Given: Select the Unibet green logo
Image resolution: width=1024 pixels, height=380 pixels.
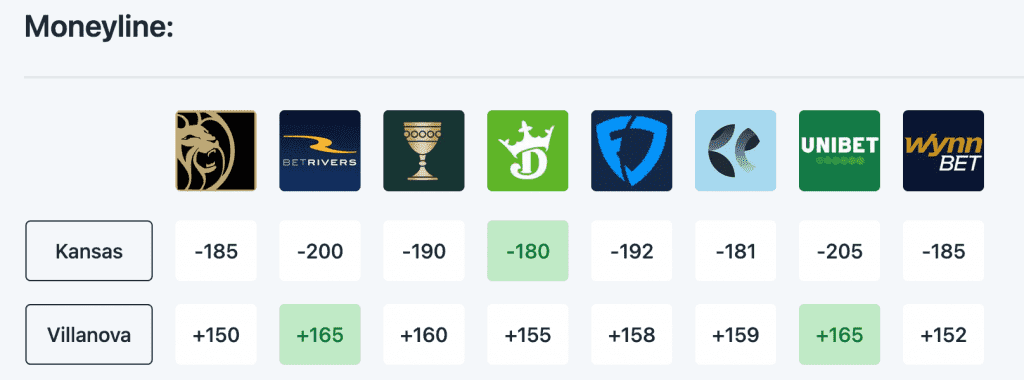Looking at the screenshot, I should point(839,151).
